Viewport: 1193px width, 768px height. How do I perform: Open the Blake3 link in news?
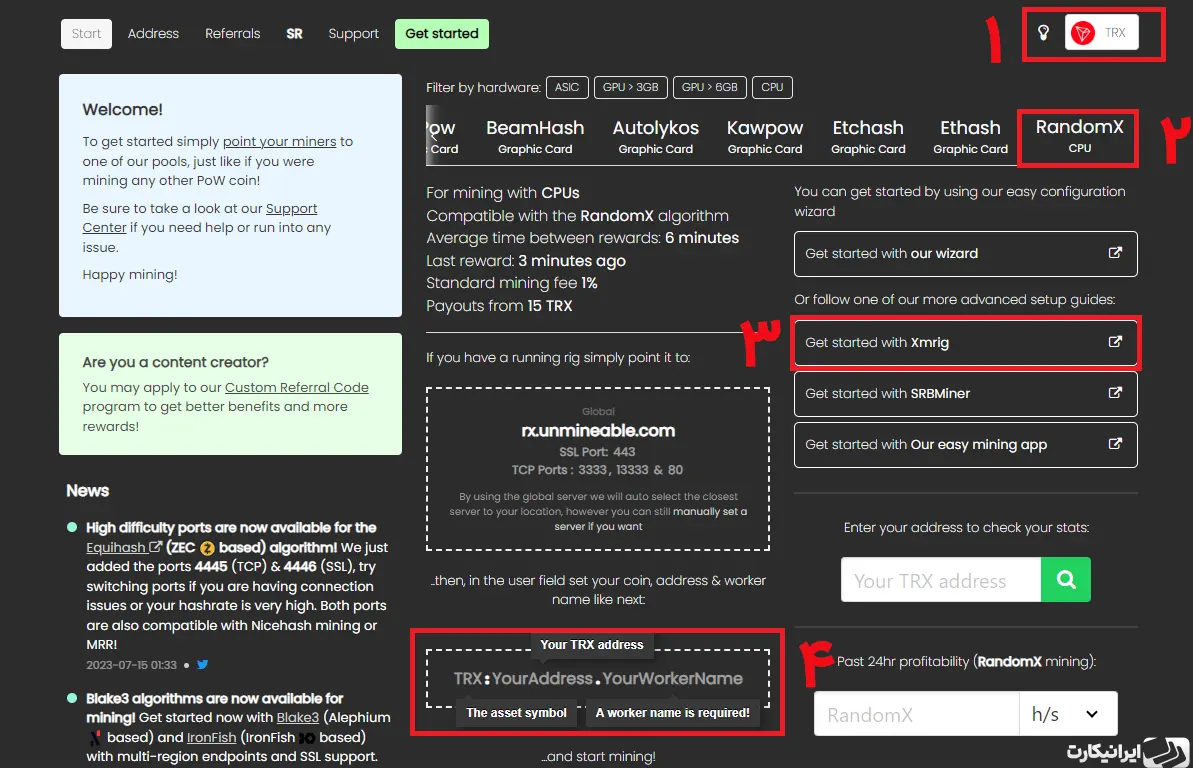297,717
